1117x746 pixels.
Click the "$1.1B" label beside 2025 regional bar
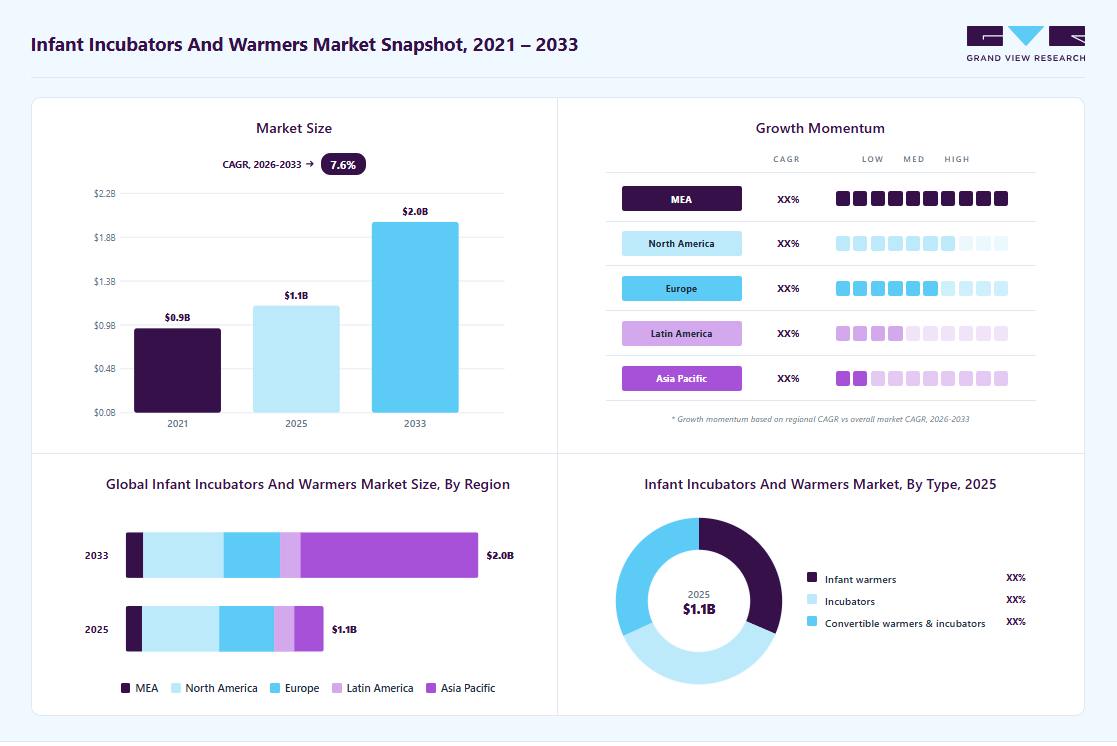pyautogui.click(x=344, y=630)
